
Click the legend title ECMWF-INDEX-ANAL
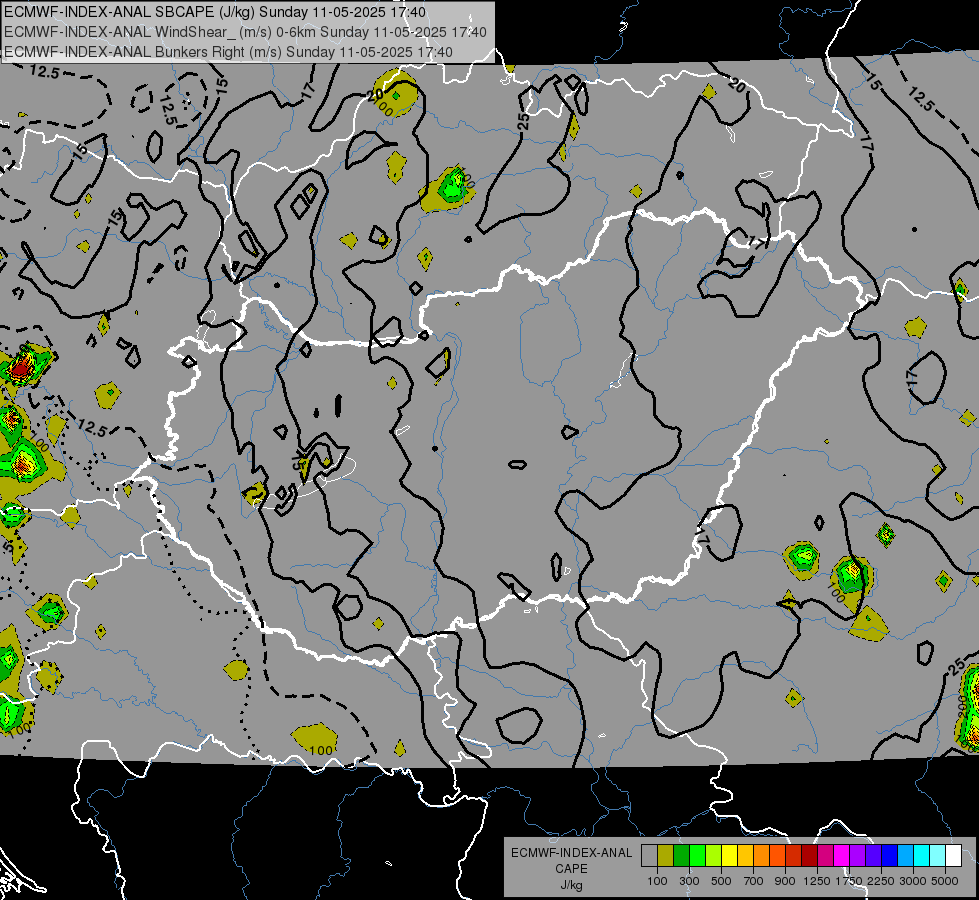(571, 853)
